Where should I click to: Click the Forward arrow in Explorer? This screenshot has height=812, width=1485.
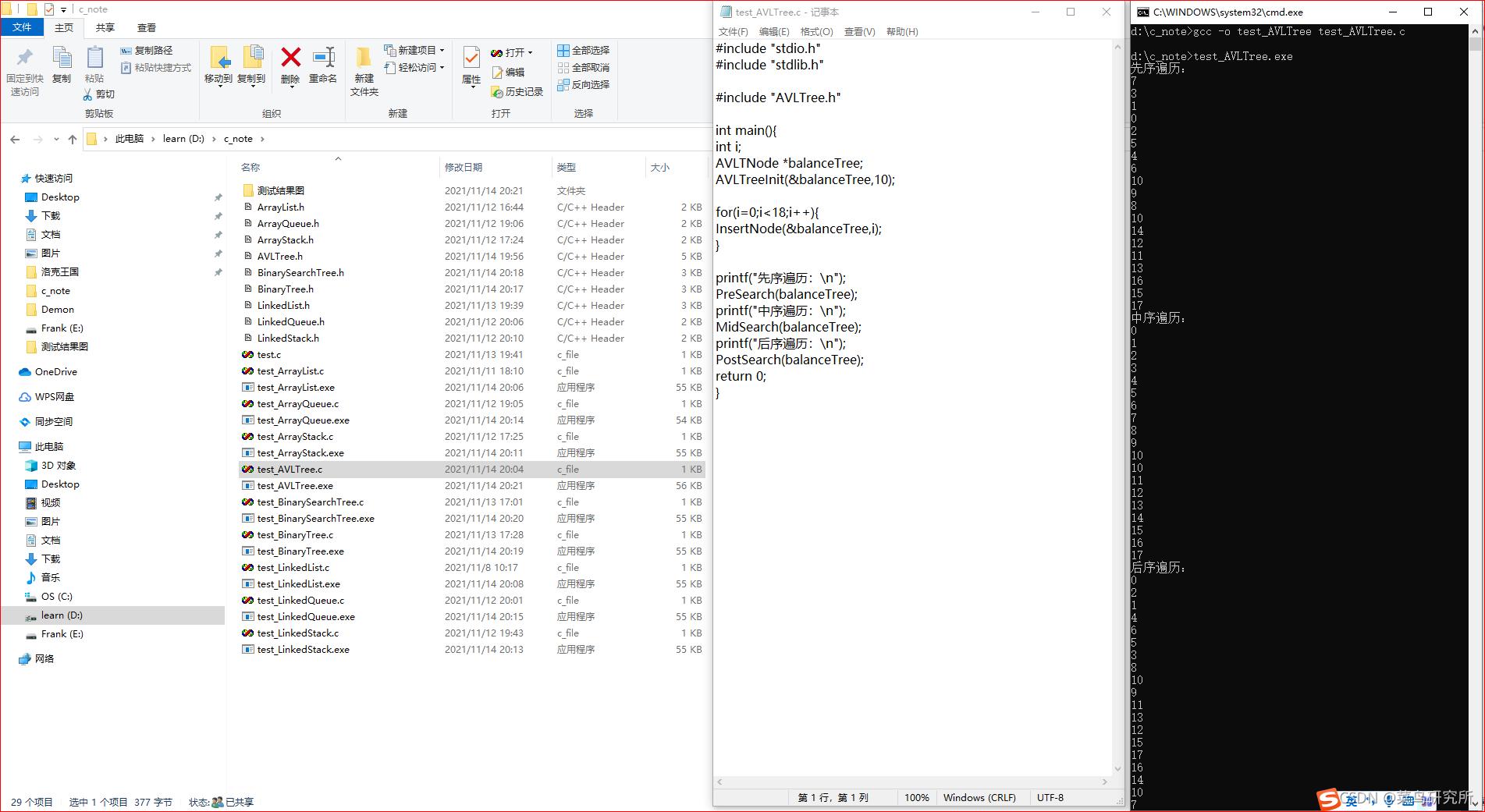click(x=37, y=139)
